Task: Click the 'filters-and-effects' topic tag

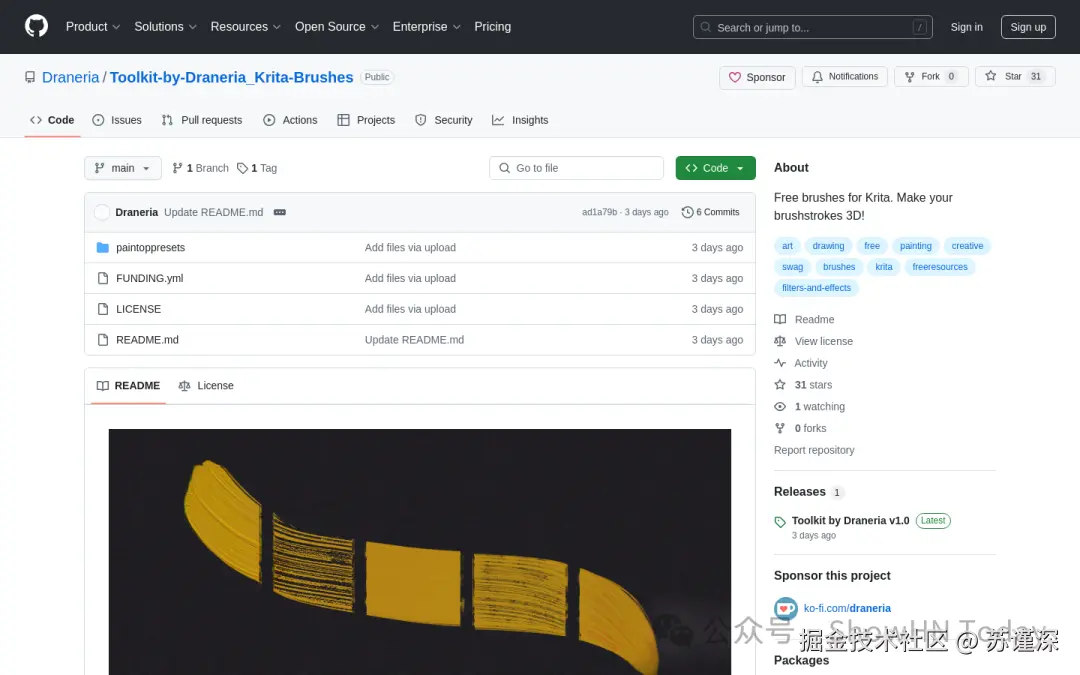Action: [x=816, y=288]
